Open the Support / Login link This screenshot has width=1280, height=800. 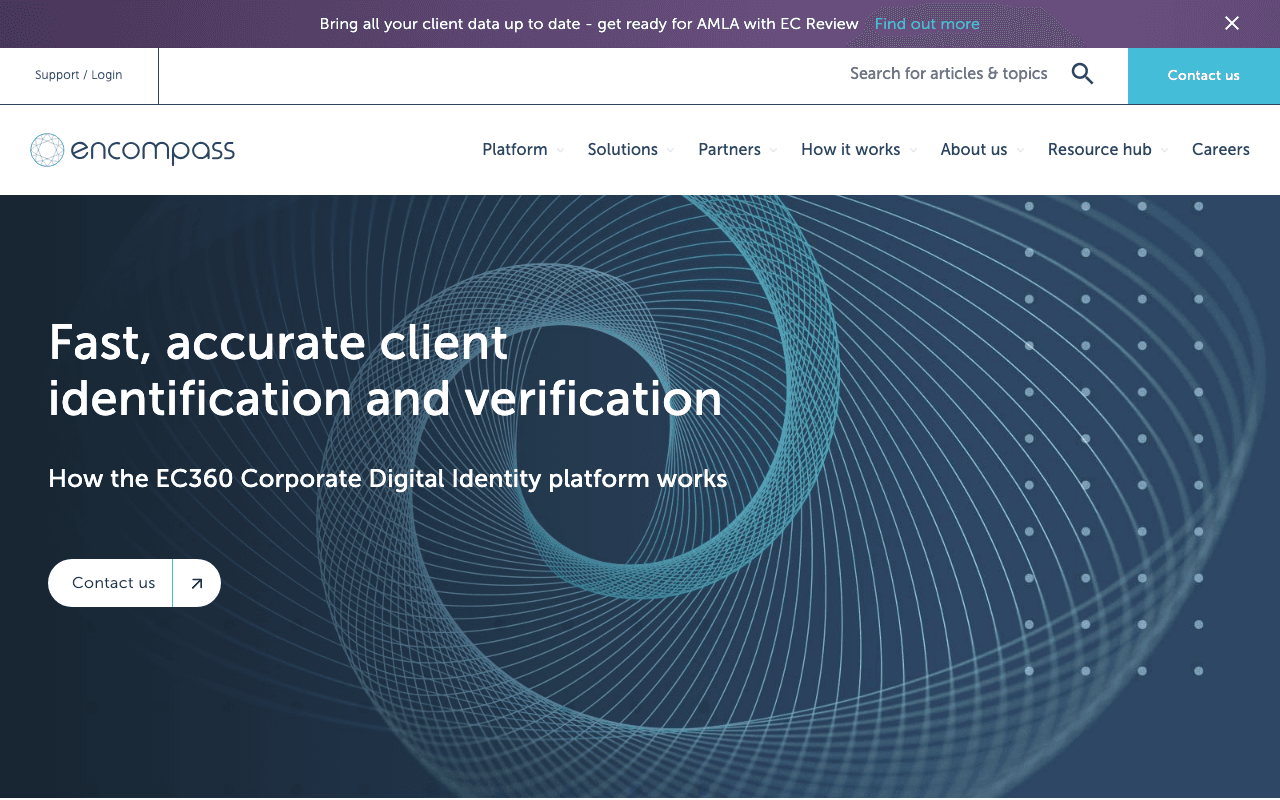[x=78, y=75]
